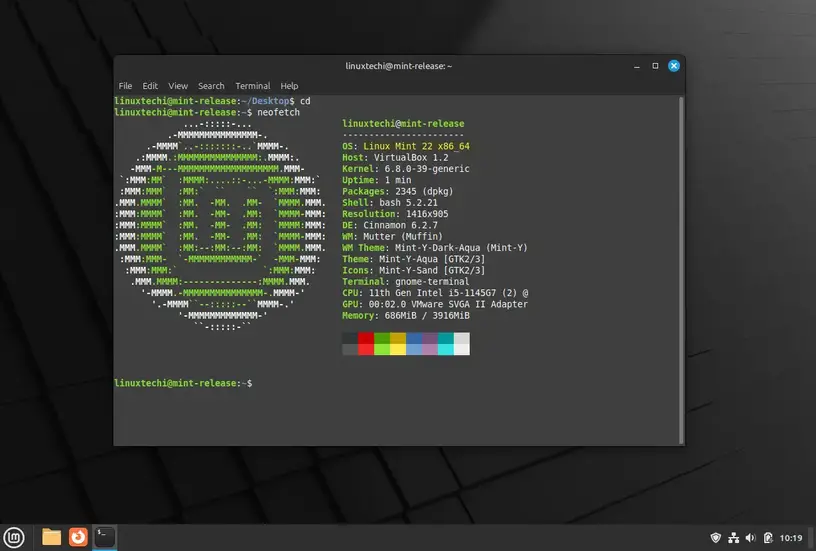Screen dimensions: 816x551
Task: Launch the Files manager from the panel
Action: pyautogui.click(x=52, y=537)
